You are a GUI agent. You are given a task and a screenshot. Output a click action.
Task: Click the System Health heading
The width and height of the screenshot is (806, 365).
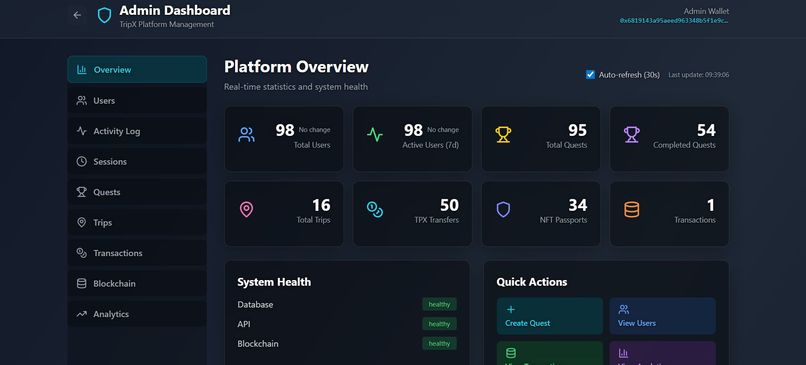coord(274,282)
